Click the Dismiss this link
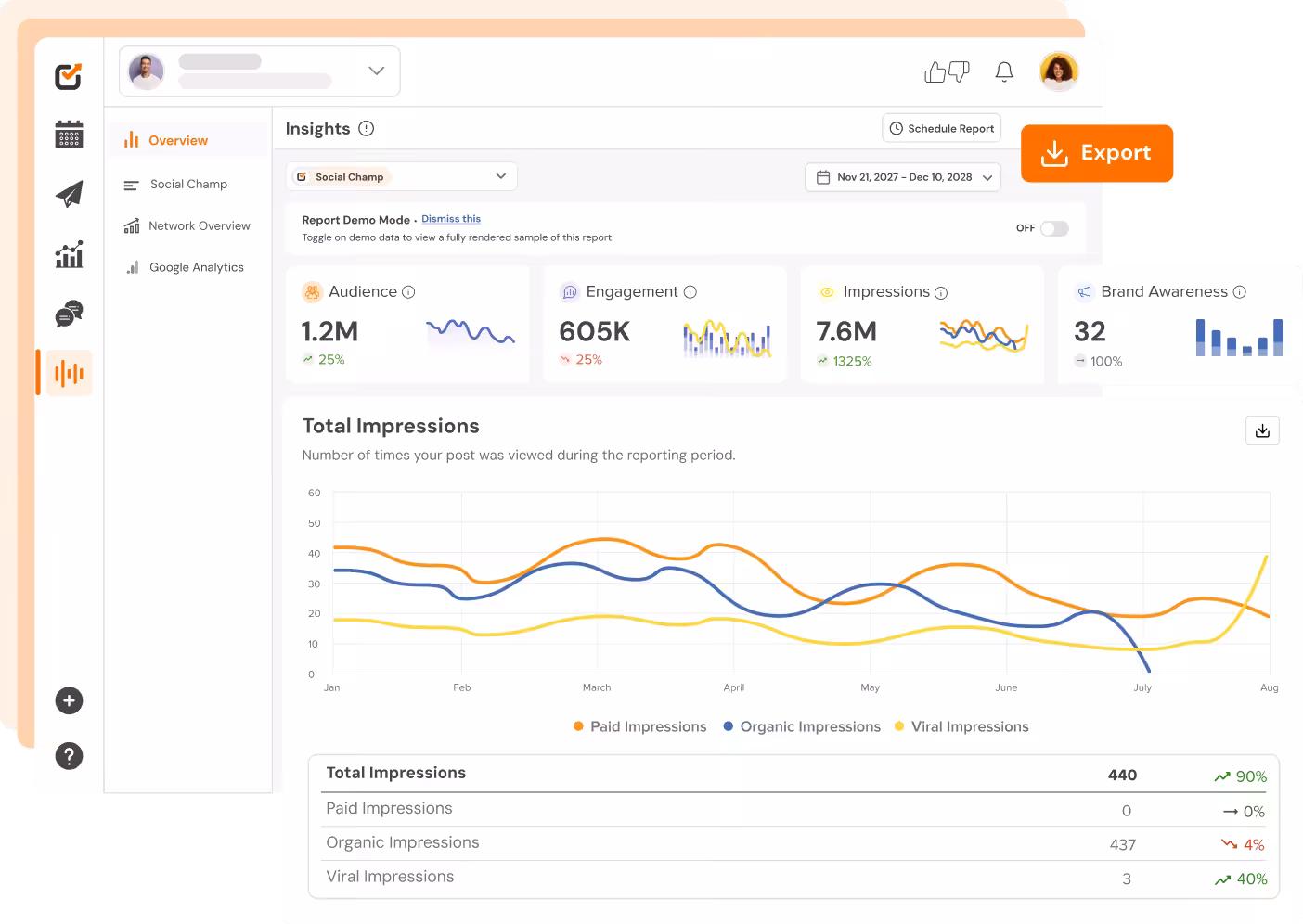The height and width of the screenshot is (924, 1303). pos(451,218)
